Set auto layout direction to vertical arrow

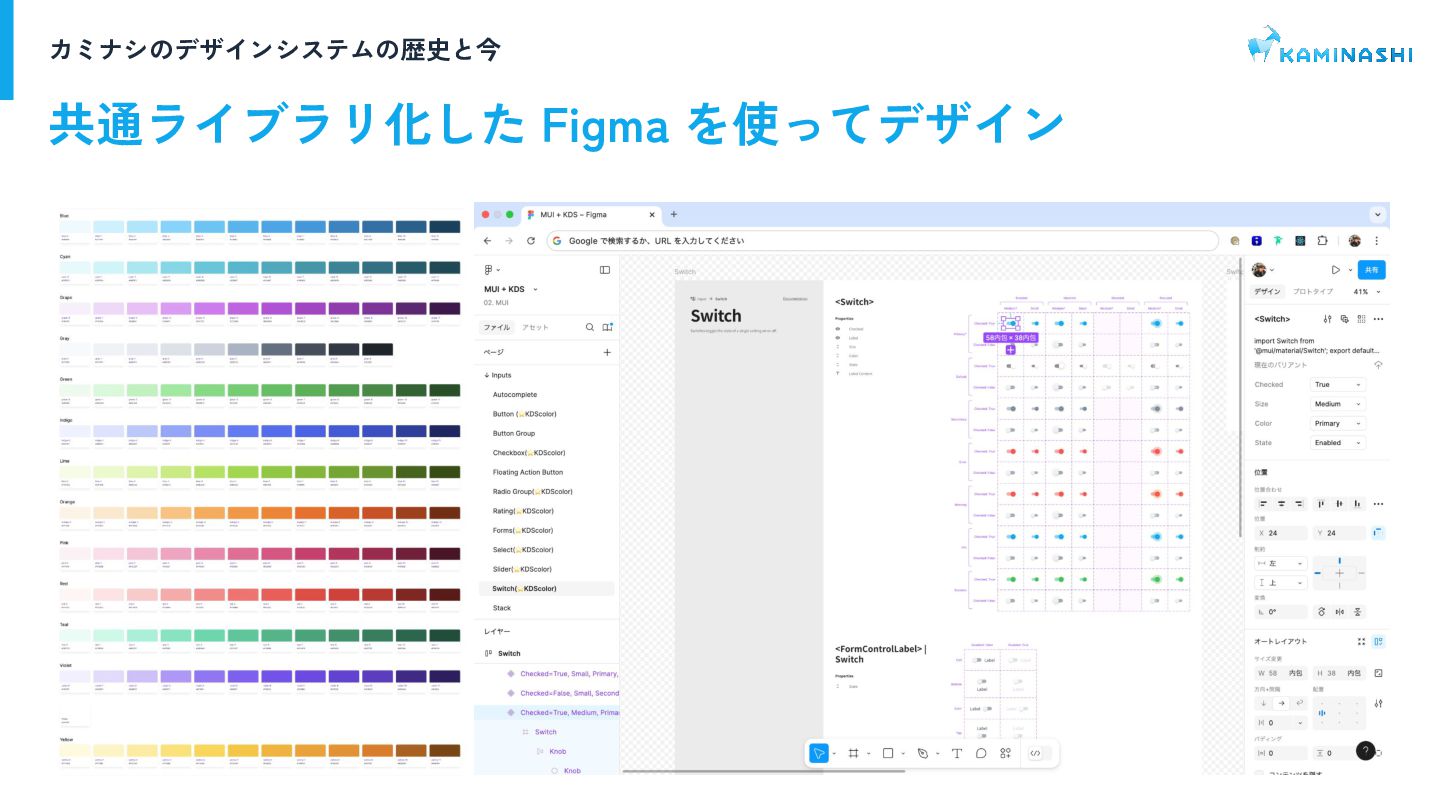[1263, 704]
